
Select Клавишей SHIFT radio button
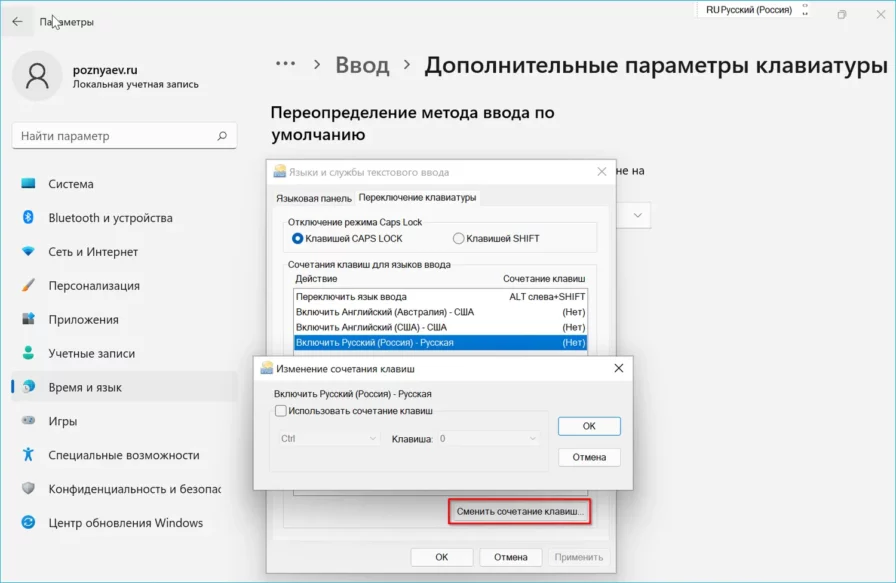458,238
